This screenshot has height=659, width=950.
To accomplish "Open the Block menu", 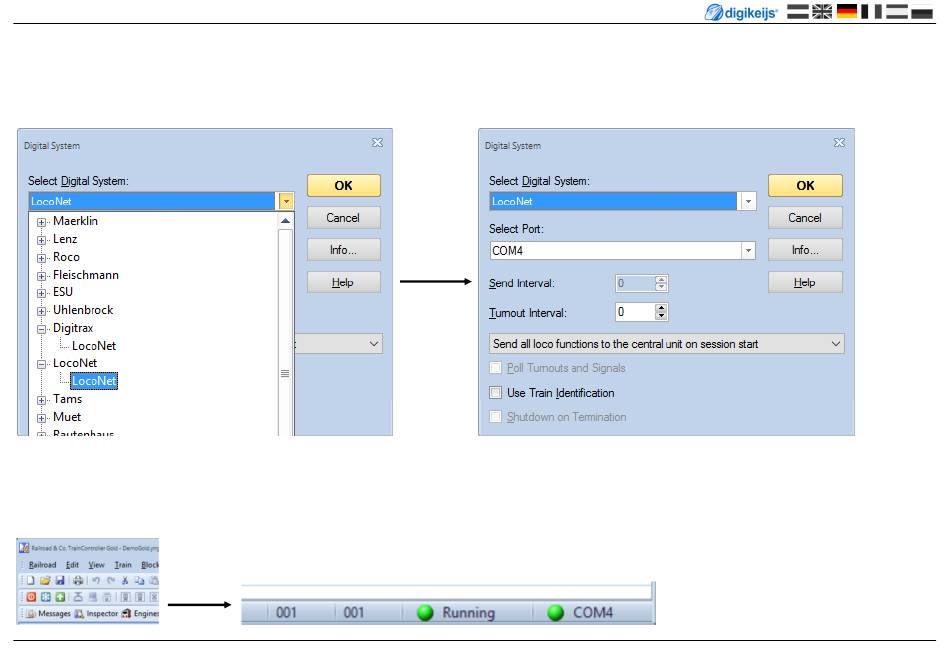I will (150, 565).
